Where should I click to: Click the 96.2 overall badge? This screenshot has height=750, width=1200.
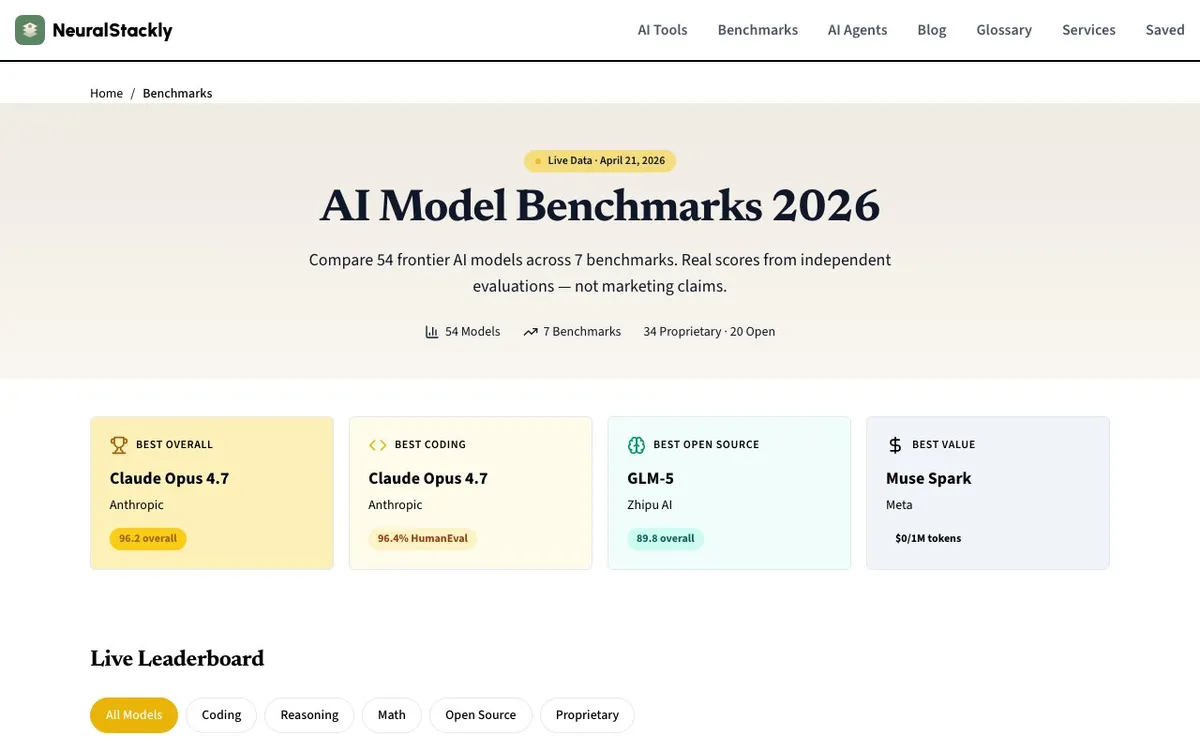click(x=148, y=538)
